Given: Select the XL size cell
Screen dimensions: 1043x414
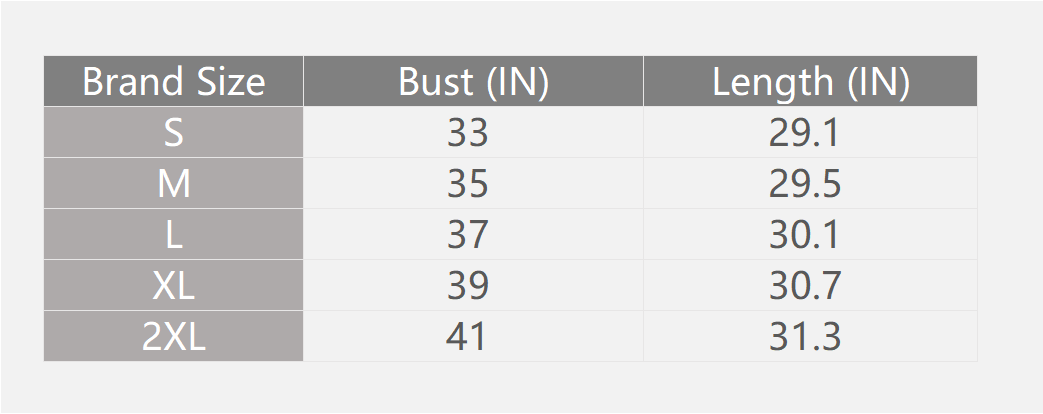Looking at the screenshot, I should tap(174, 286).
